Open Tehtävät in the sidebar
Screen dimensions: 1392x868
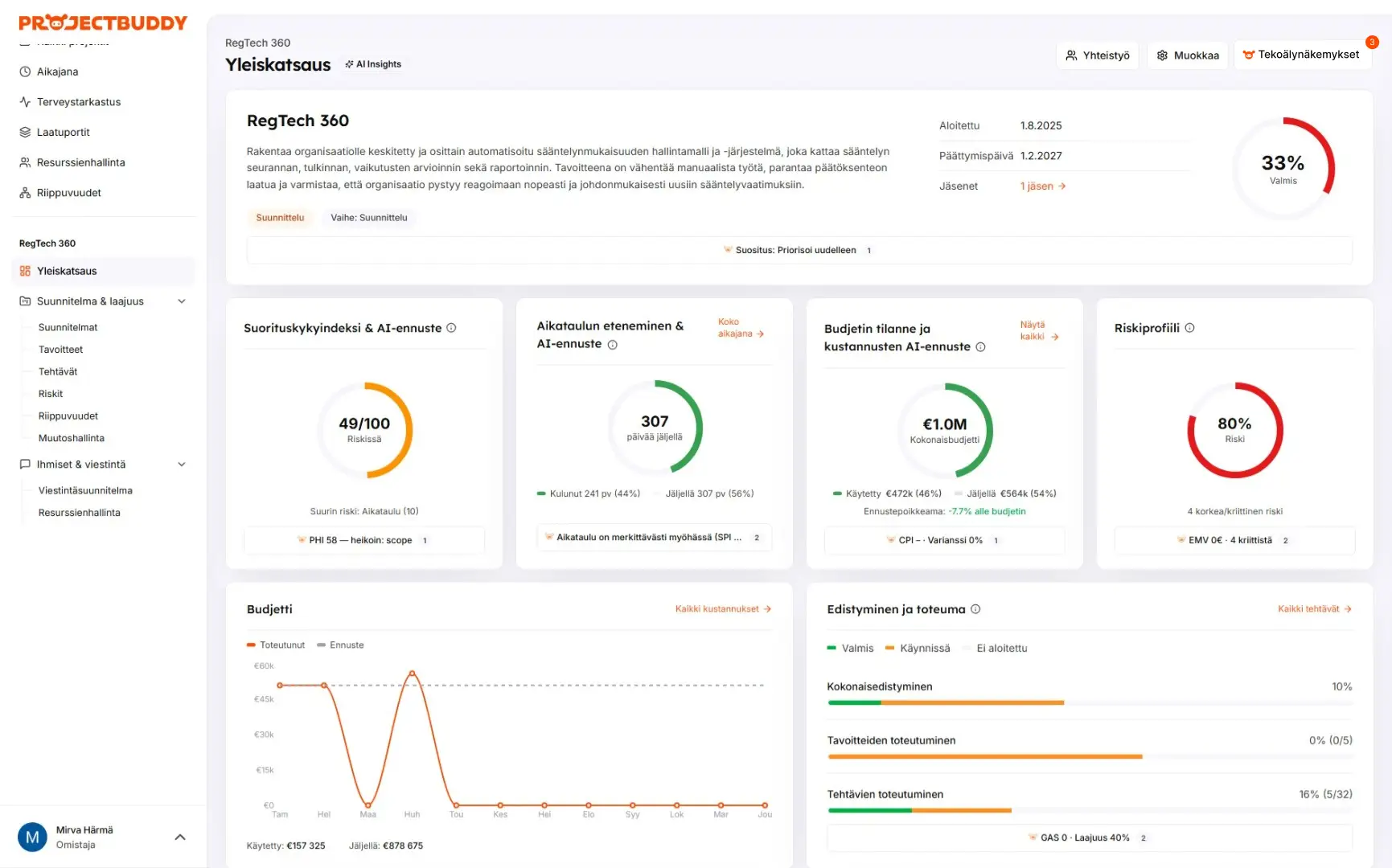coord(58,372)
